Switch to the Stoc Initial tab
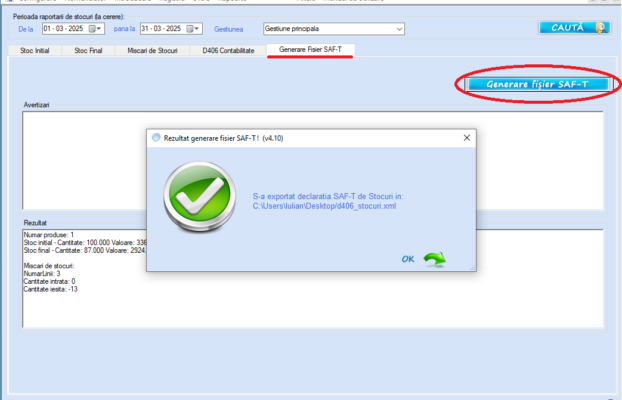The height and width of the screenshot is (400, 622). point(36,49)
